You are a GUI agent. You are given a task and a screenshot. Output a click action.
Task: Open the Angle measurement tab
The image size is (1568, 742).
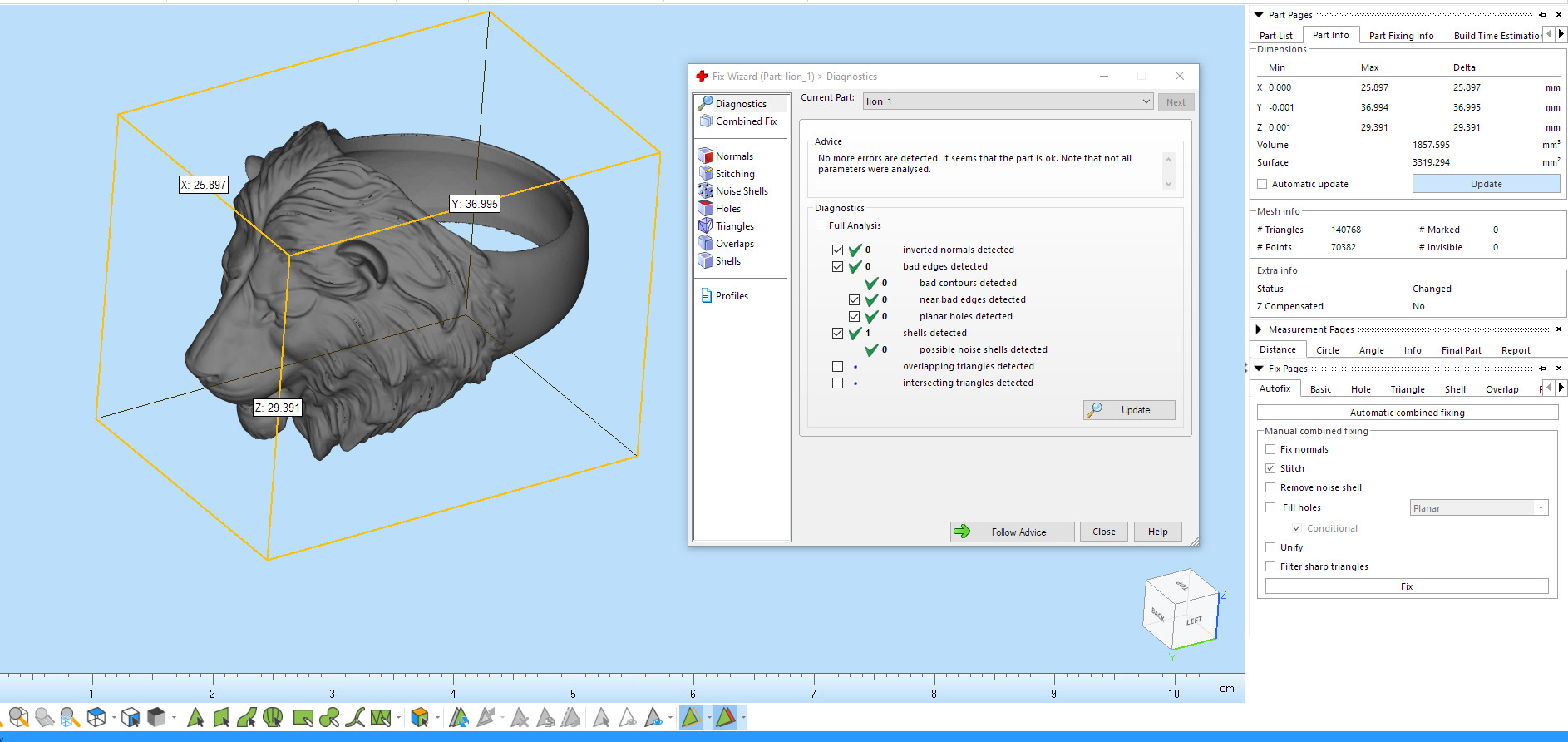coord(1372,350)
